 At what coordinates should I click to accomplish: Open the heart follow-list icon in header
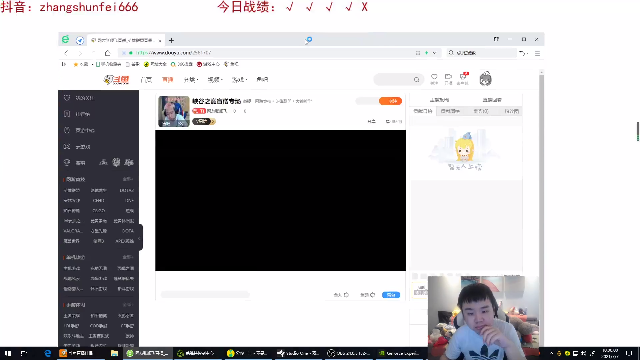click(434, 79)
